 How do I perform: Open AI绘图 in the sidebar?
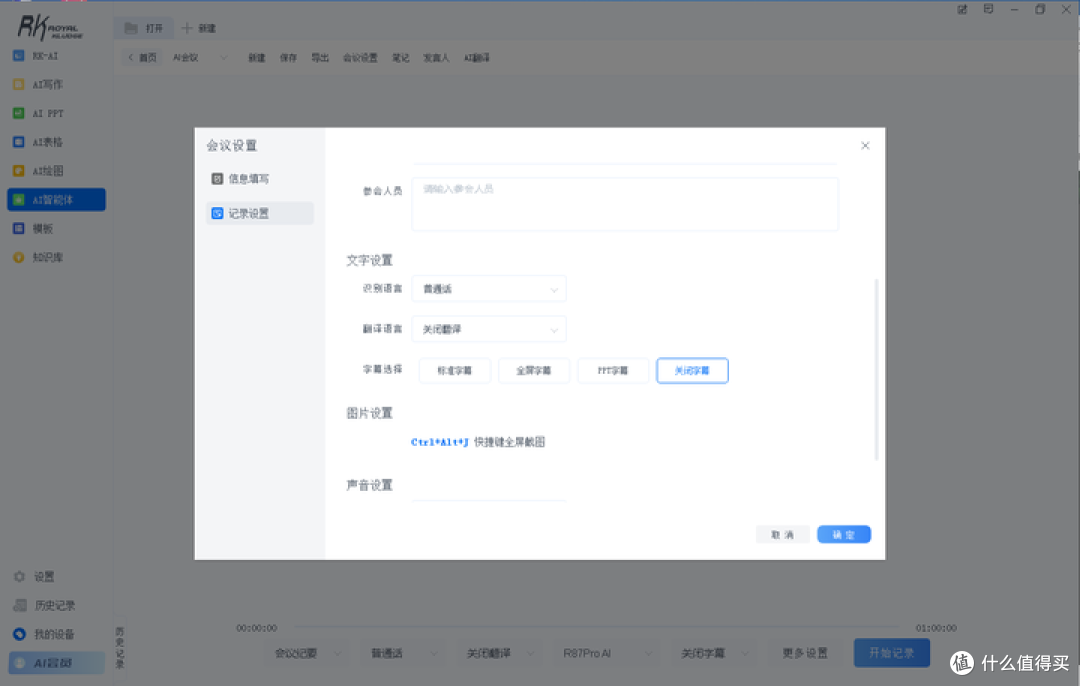[39, 171]
